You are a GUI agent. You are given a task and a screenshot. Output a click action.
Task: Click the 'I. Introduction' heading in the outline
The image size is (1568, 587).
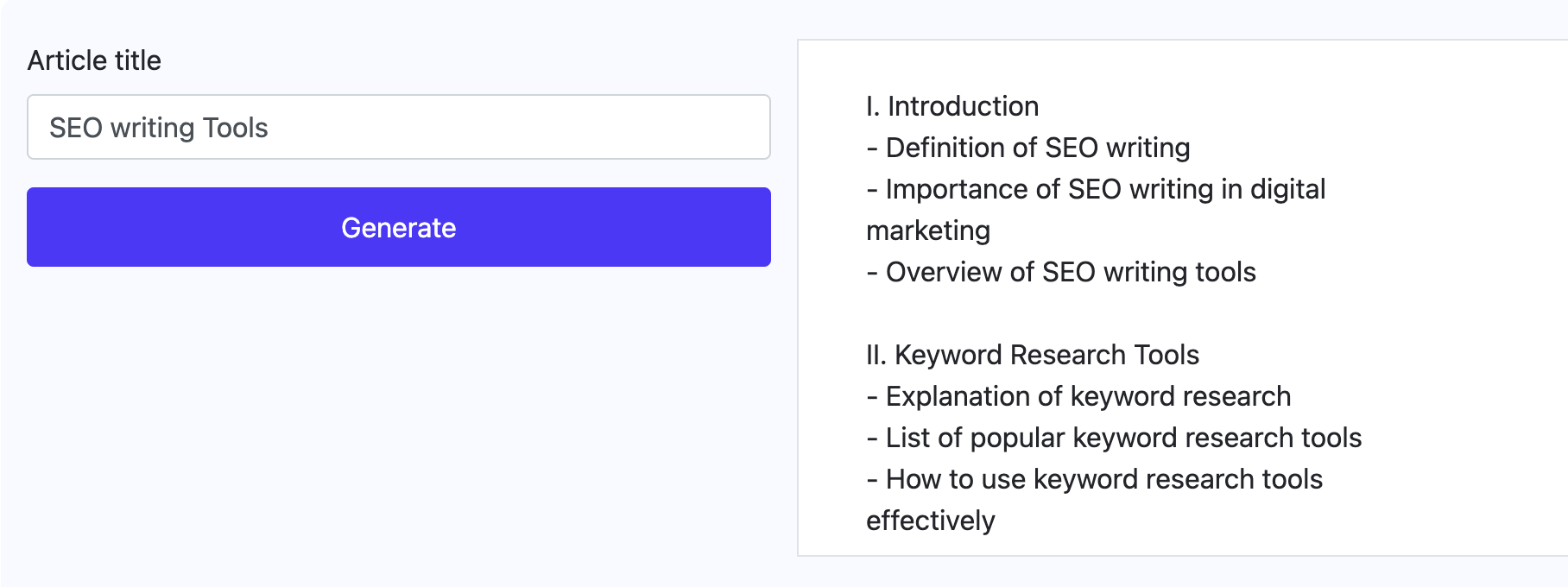point(951,105)
